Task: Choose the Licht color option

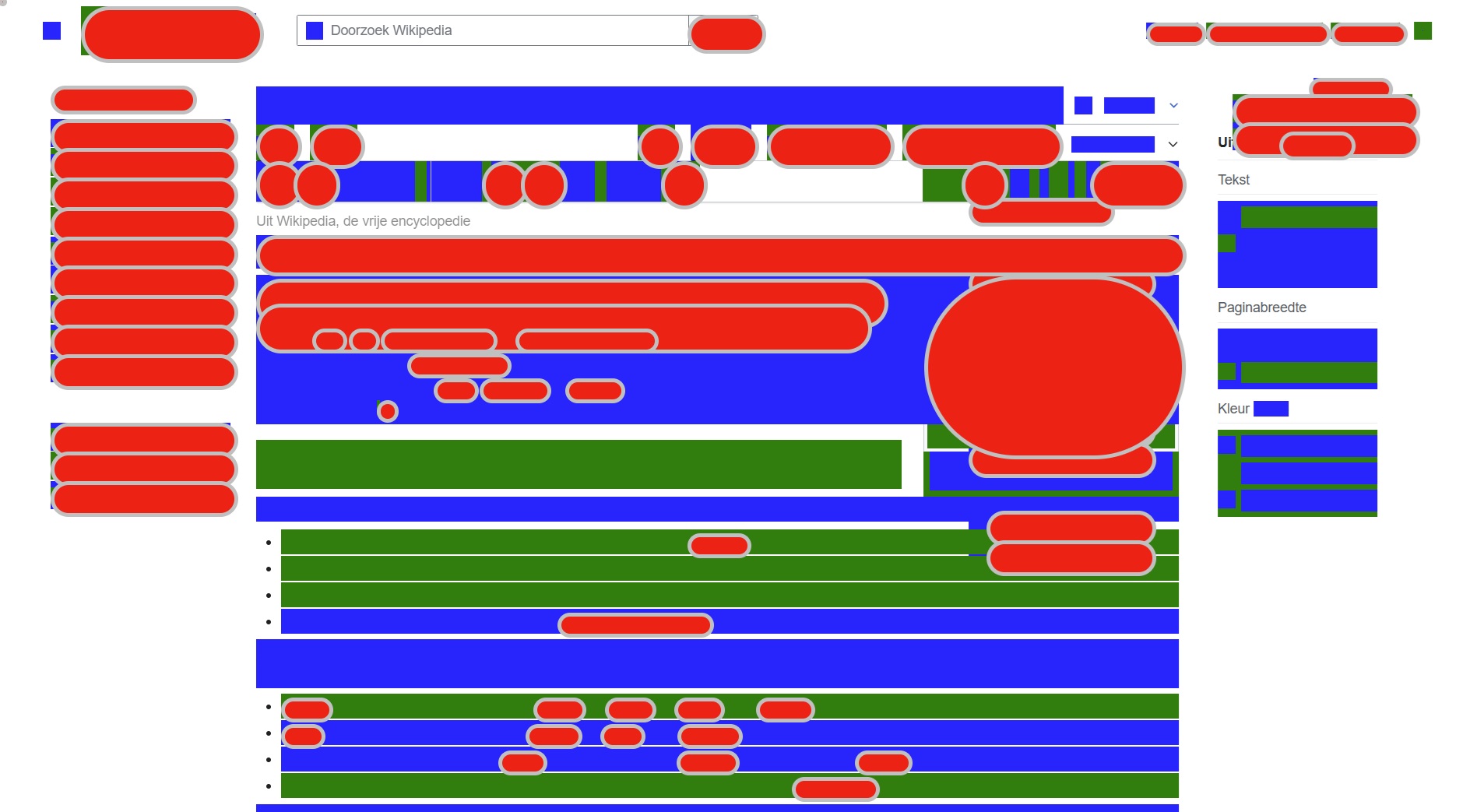Action: [1226, 473]
